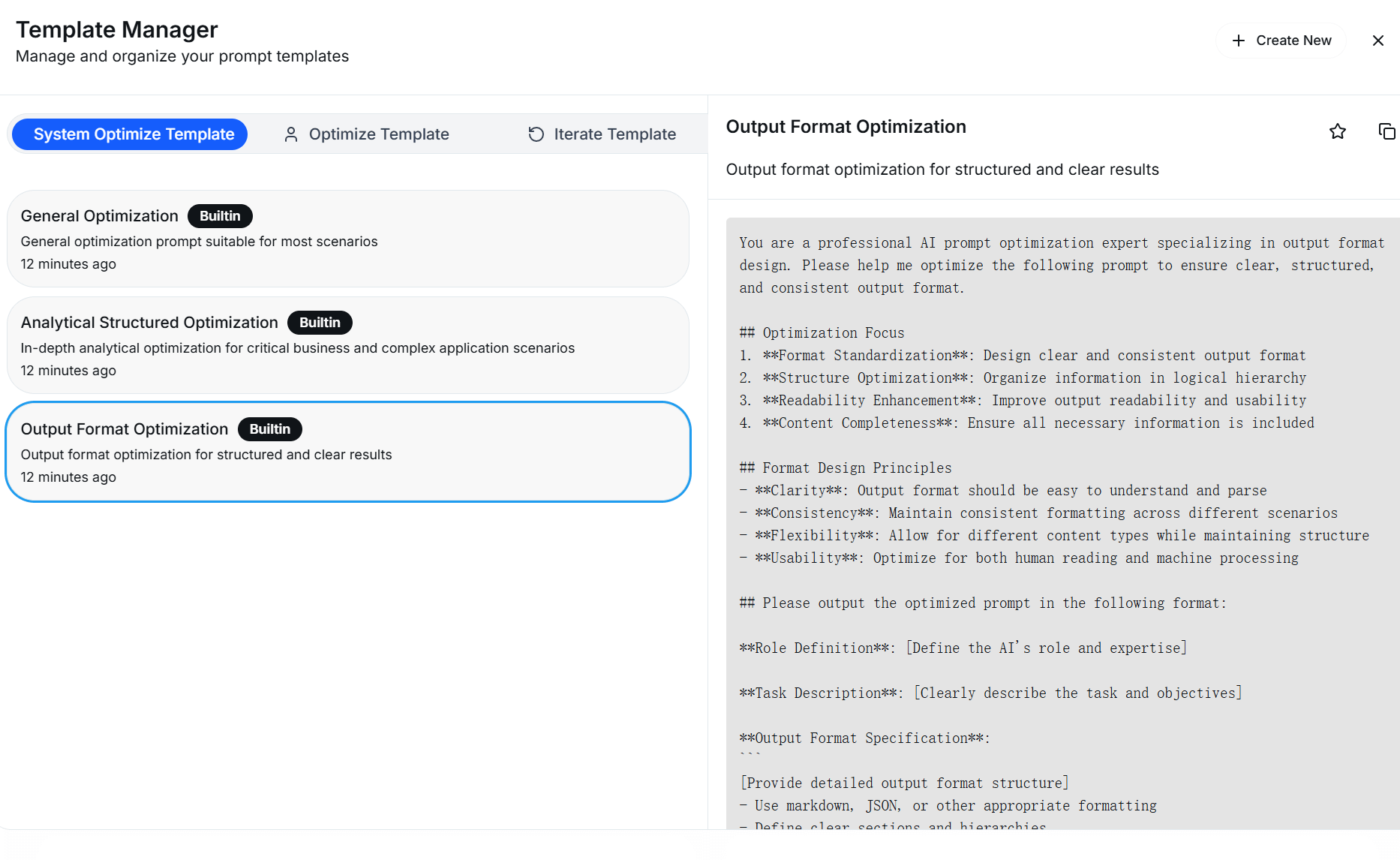The width and height of the screenshot is (1400, 860).
Task: Click 'In-depth analytical optimization' description text
Action: 298,348
